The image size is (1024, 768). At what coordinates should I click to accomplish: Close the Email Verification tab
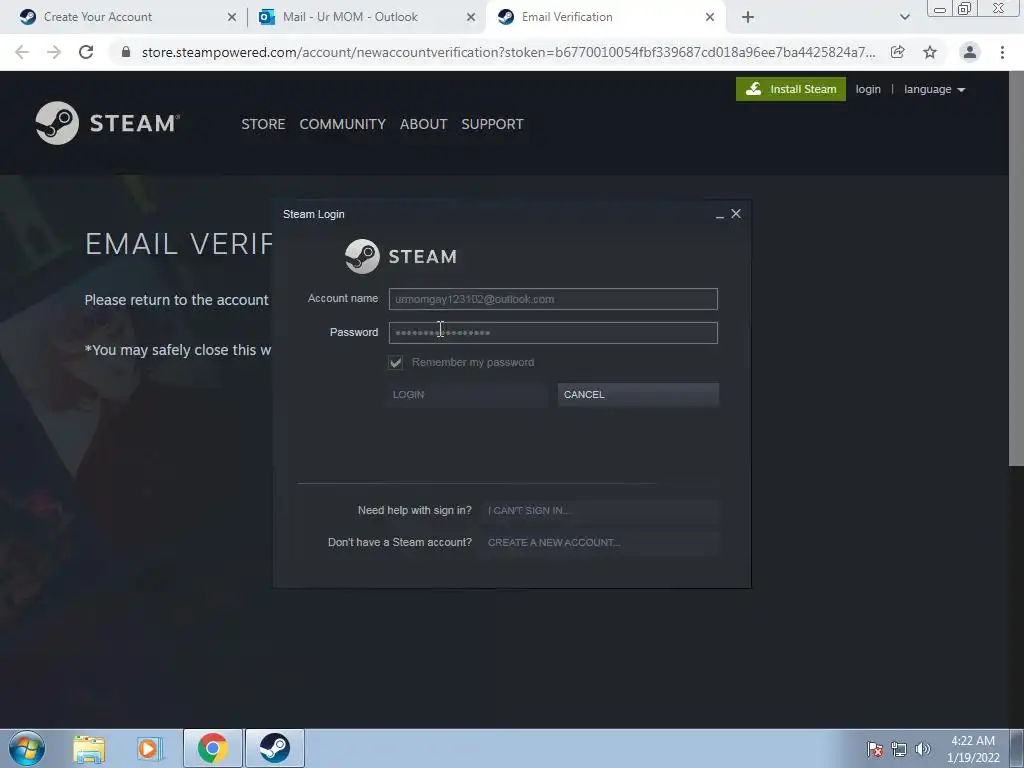tap(710, 18)
